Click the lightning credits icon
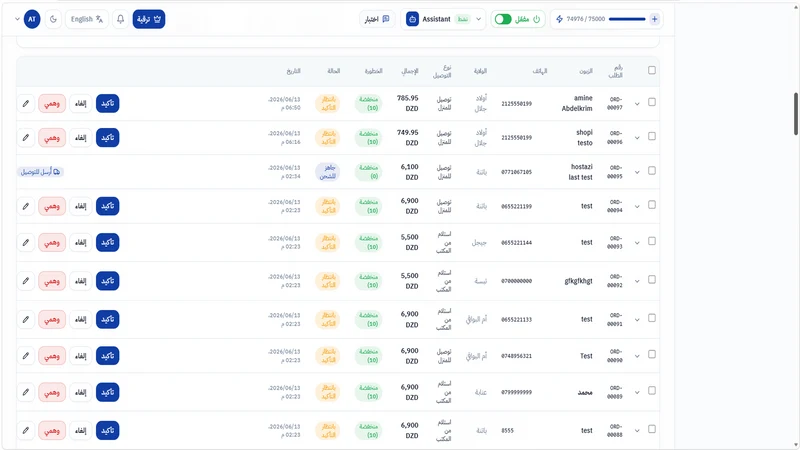800x450 pixels. (559, 19)
